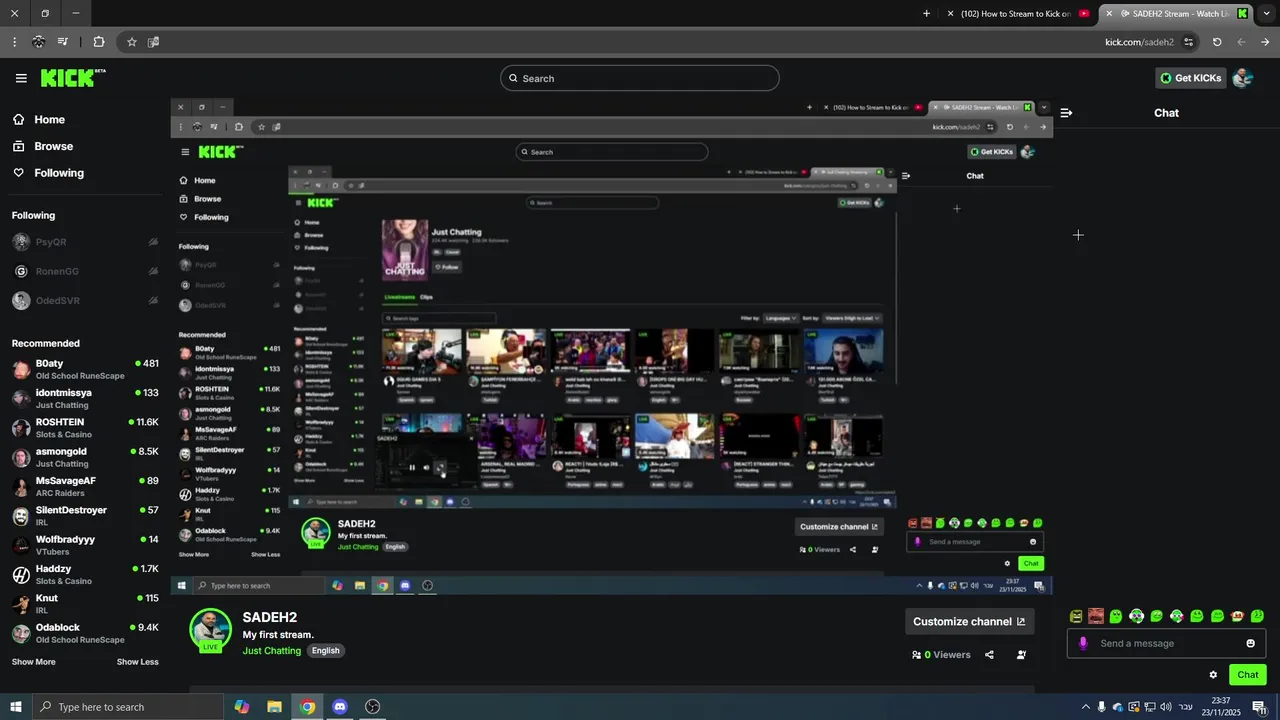Click the Hebrew language indicator in real system tray

[x=1186, y=707]
